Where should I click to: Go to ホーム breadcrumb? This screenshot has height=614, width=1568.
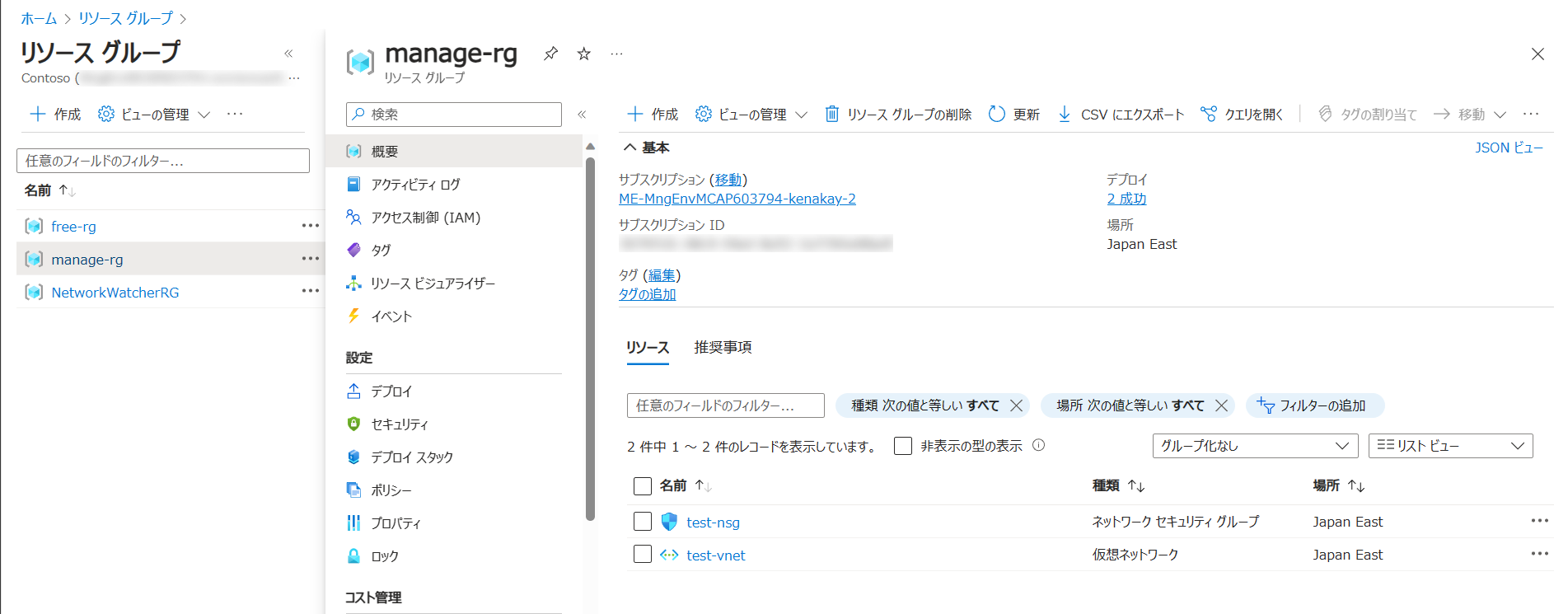(x=39, y=18)
